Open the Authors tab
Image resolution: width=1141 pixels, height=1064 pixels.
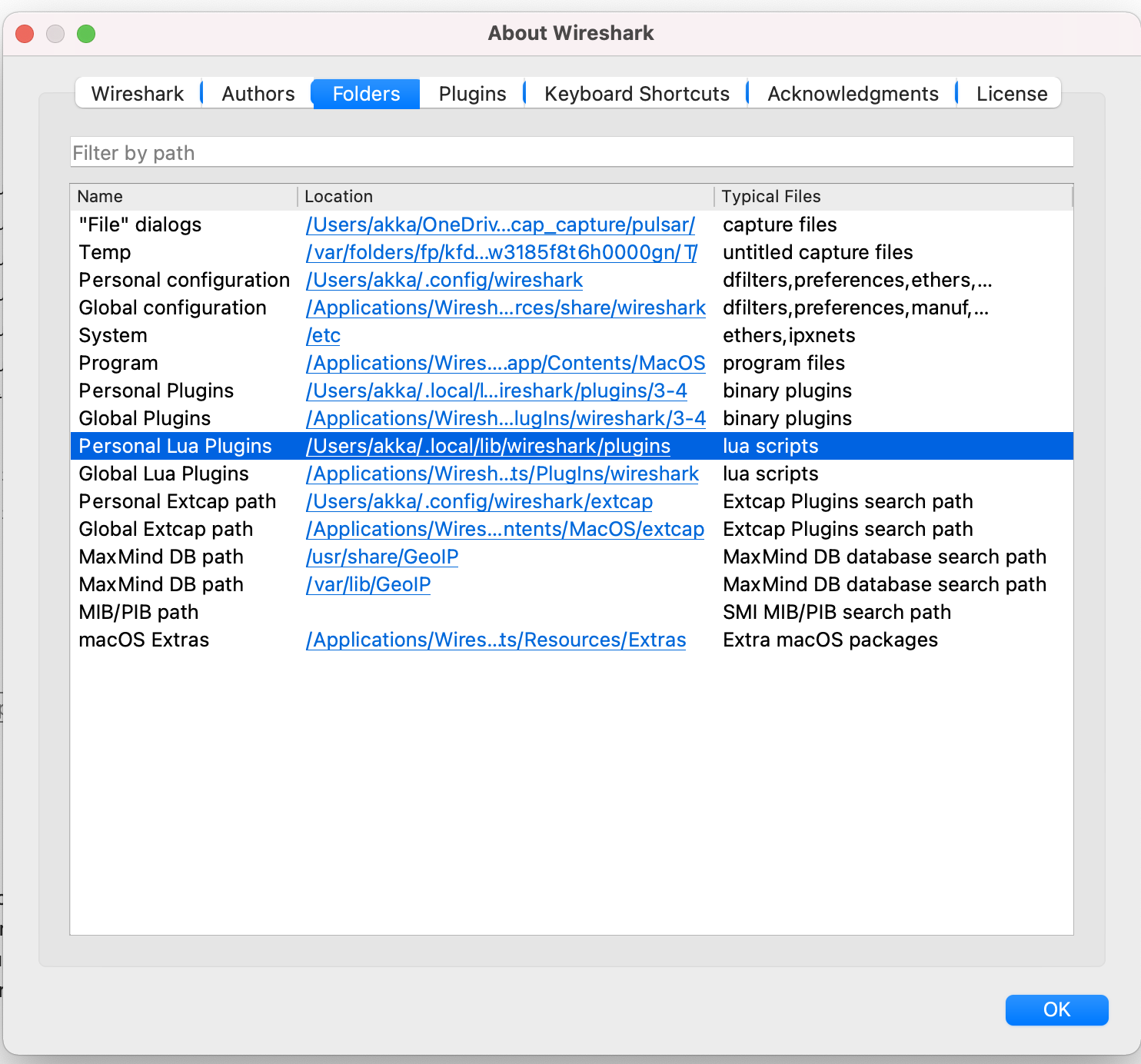258,94
